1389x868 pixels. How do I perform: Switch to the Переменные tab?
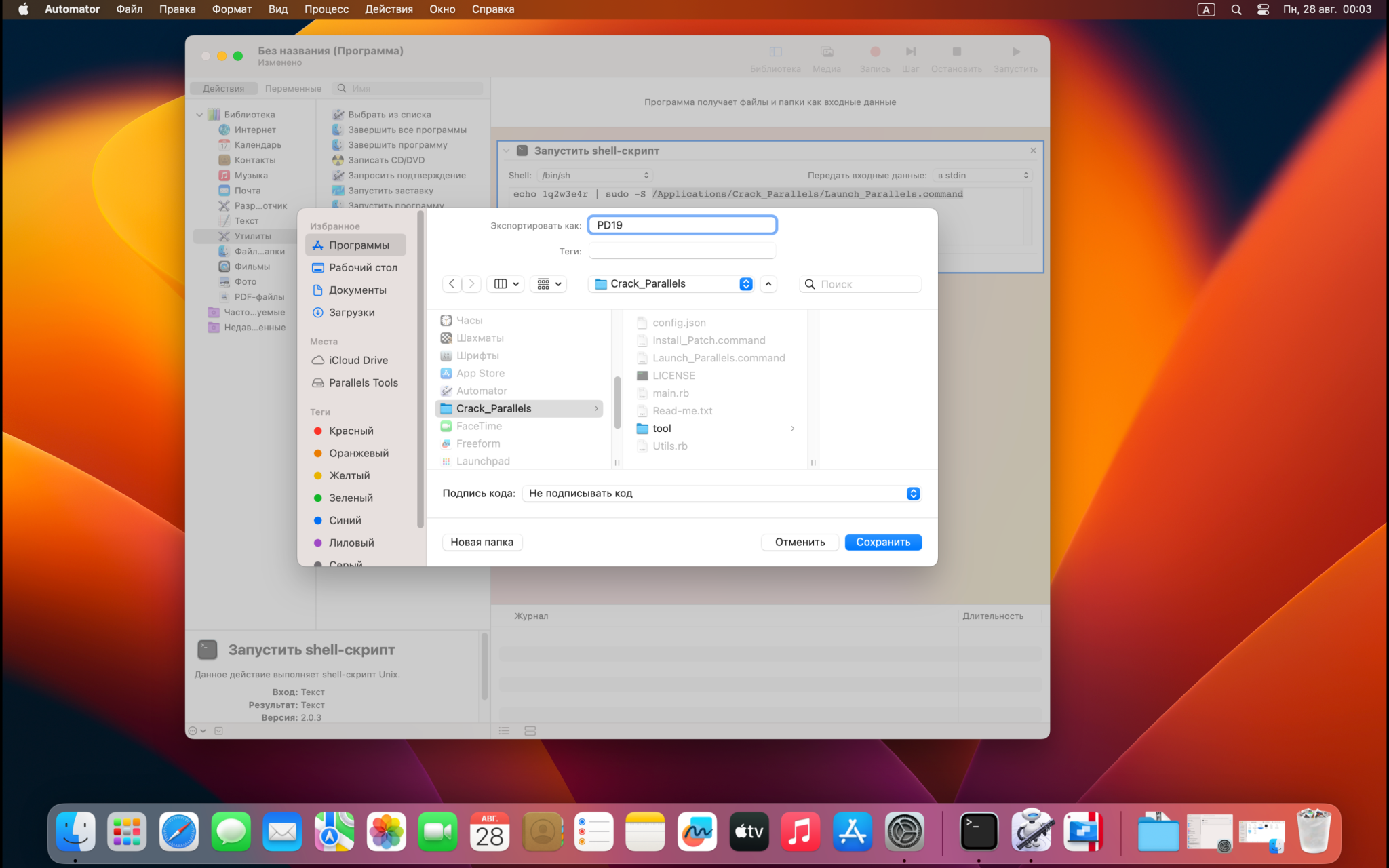[x=293, y=88]
